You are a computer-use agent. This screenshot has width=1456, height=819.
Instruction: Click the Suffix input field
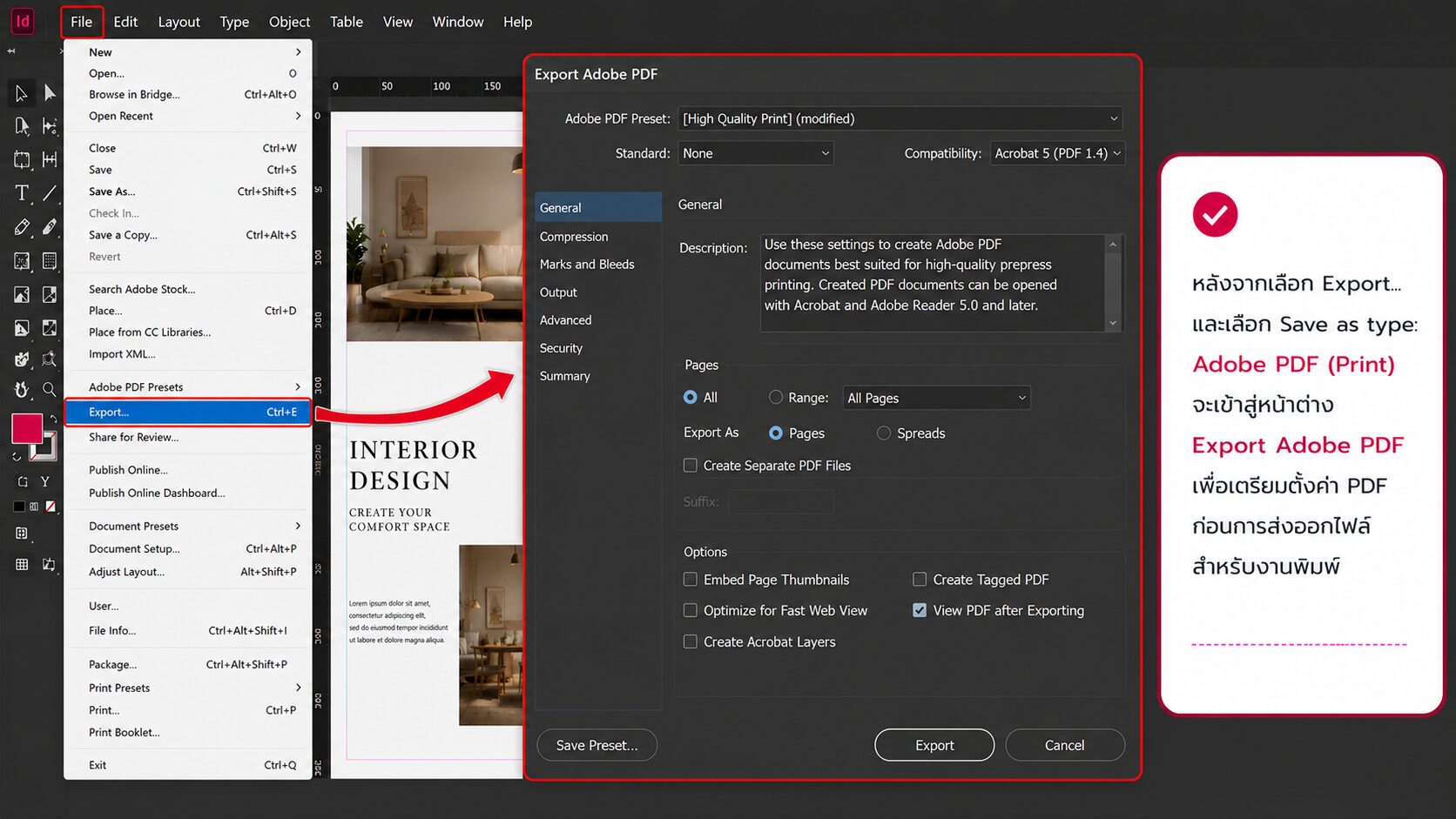click(x=781, y=502)
